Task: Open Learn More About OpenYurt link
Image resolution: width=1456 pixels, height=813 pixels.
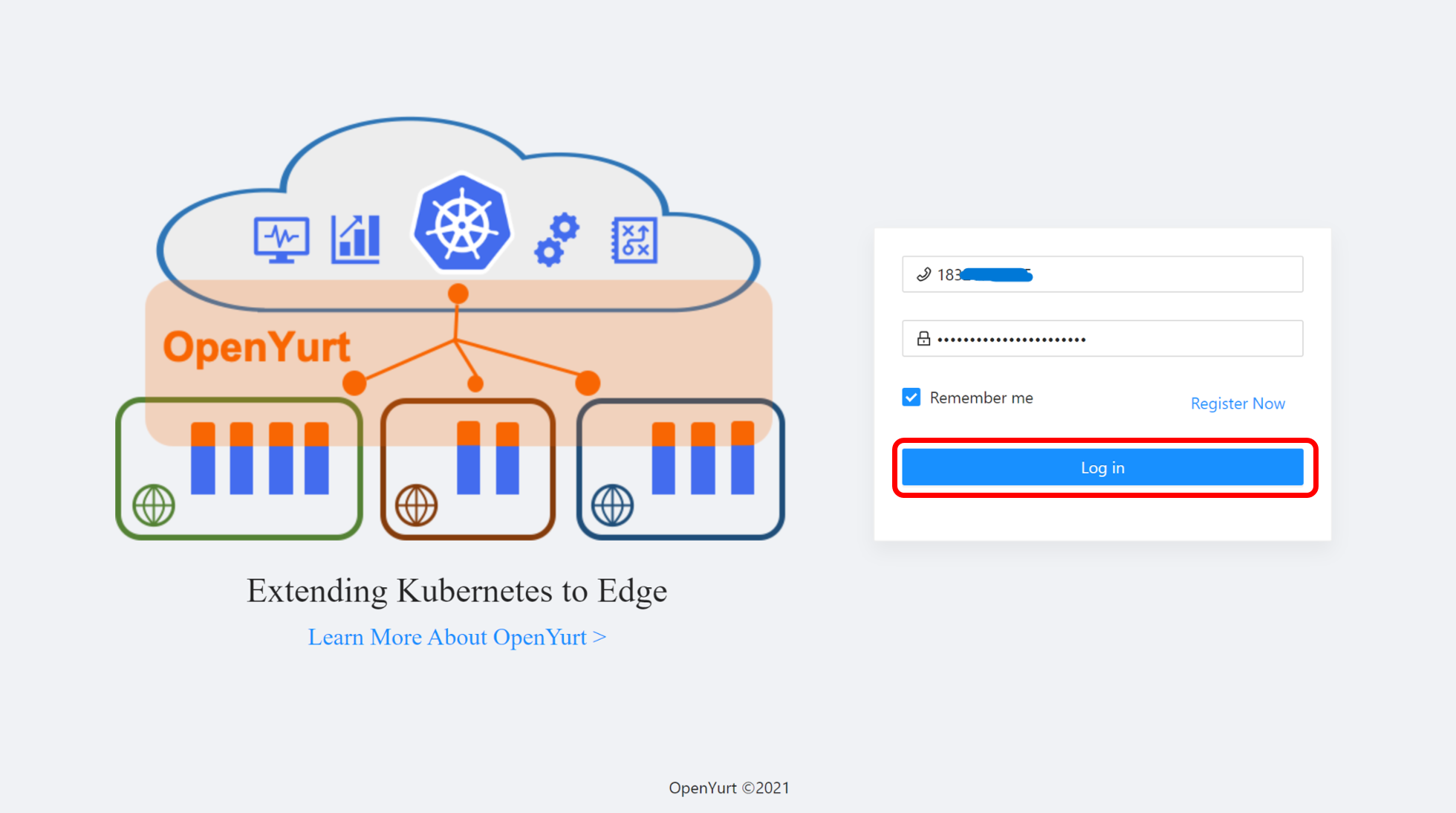Action: point(457,637)
